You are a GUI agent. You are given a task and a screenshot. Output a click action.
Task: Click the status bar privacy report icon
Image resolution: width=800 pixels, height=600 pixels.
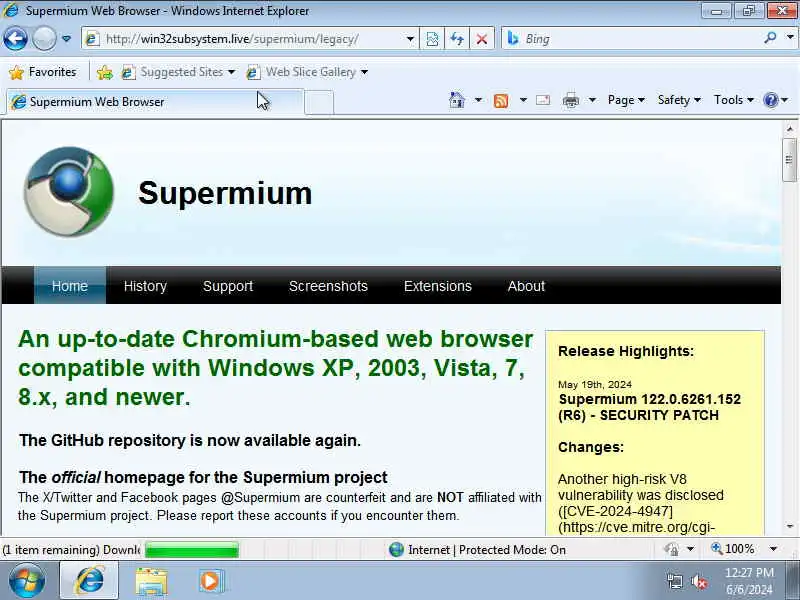point(671,549)
